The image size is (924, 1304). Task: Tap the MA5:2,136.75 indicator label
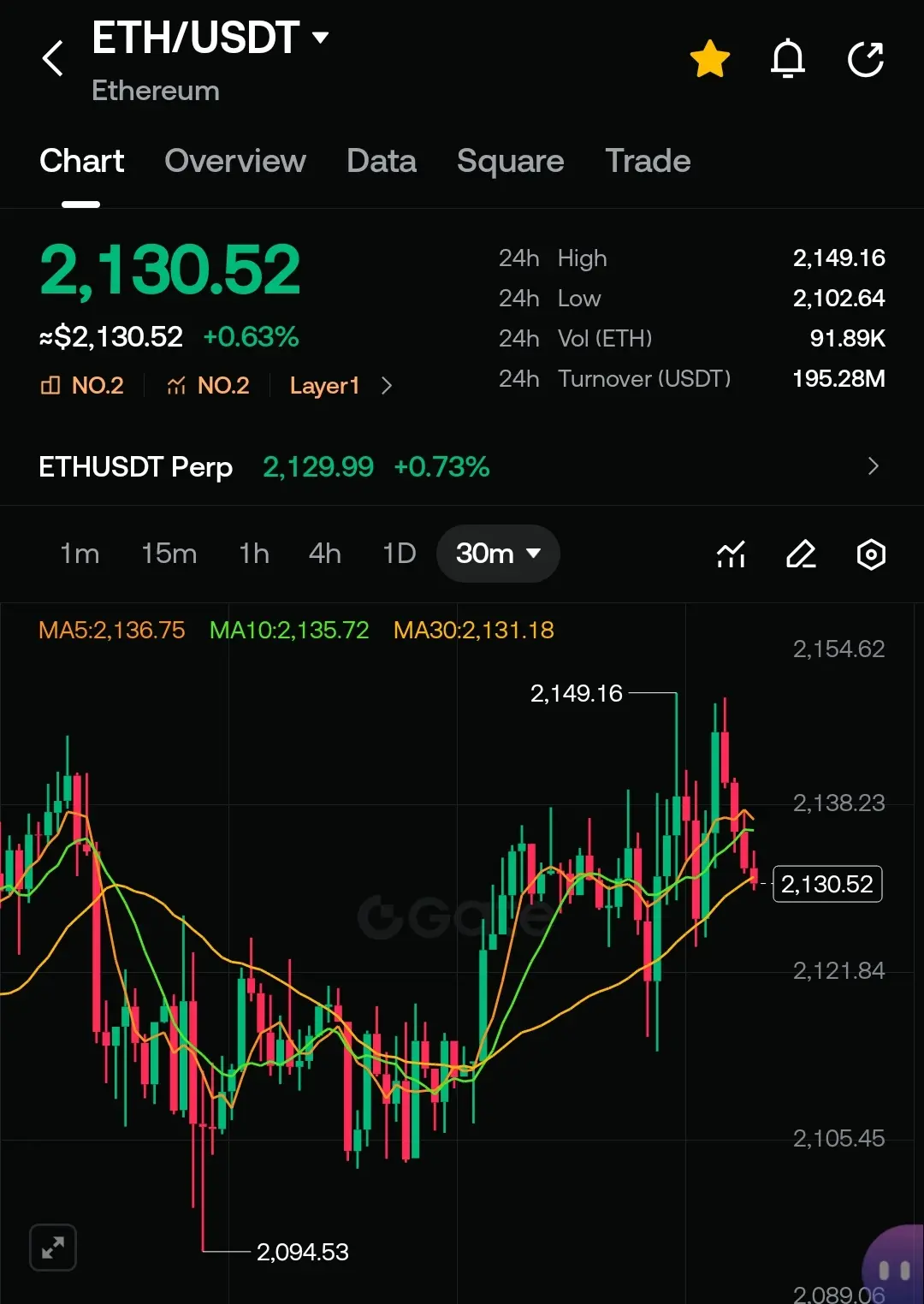(112, 631)
